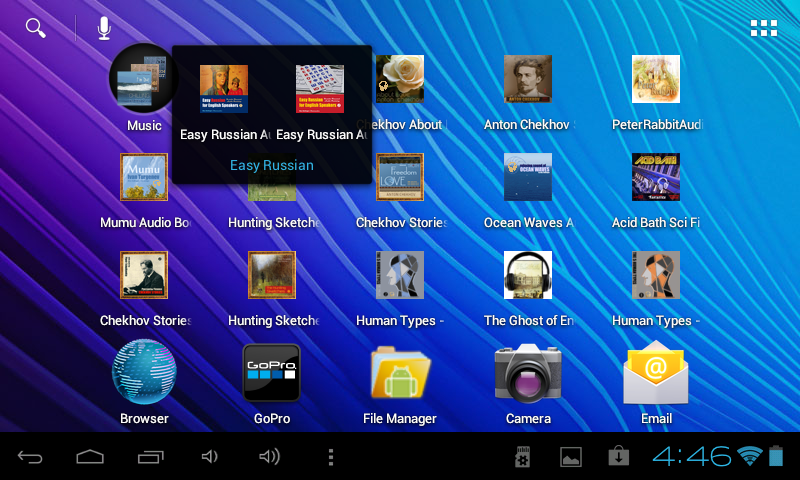Open File Manager app
The width and height of the screenshot is (800, 480).
tap(400, 373)
